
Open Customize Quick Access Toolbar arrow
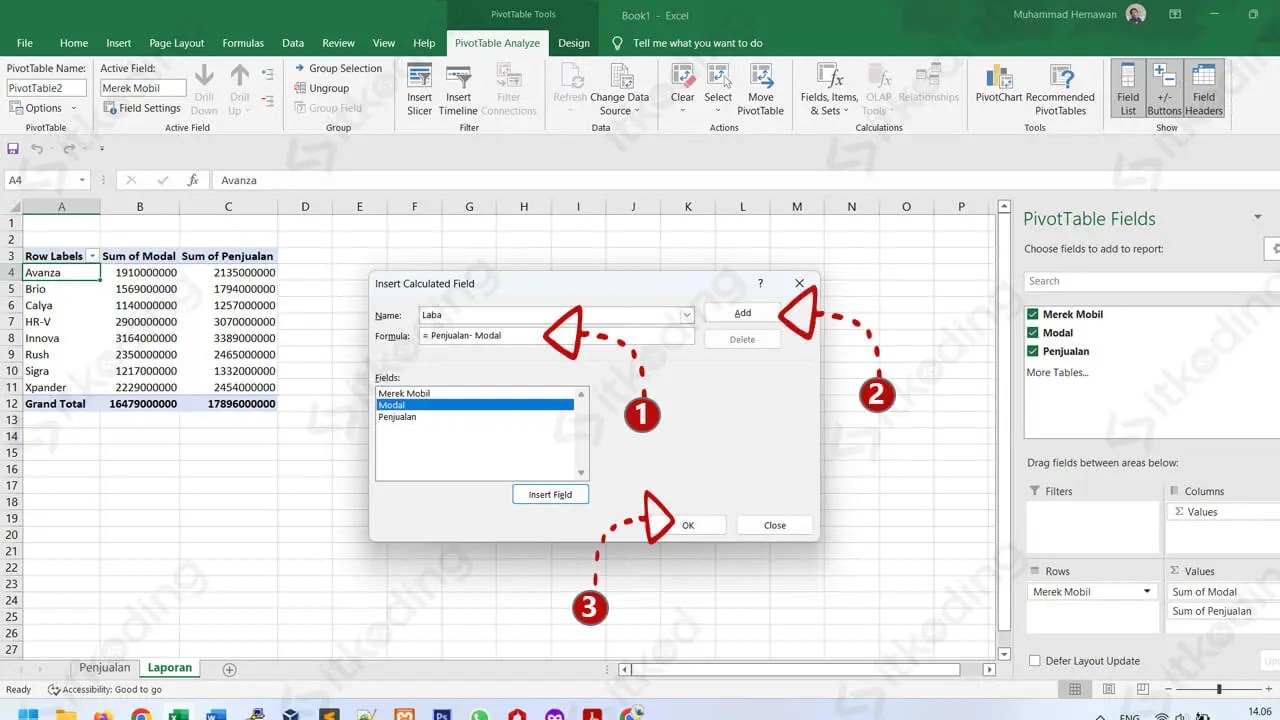(101, 149)
